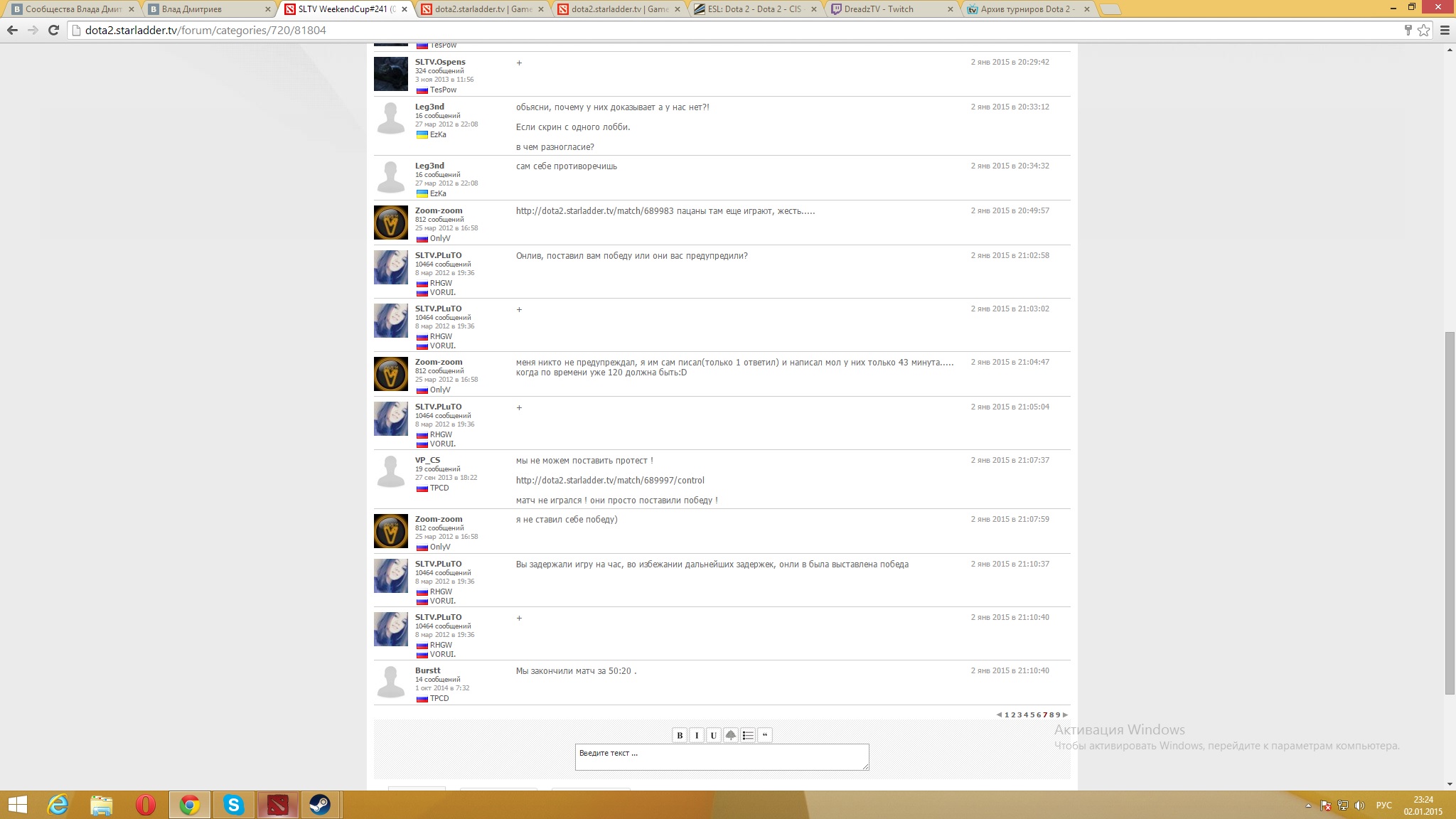Toggle underline formatting in reply editor
This screenshot has width=1456, height=819.
tap(714, 736)
